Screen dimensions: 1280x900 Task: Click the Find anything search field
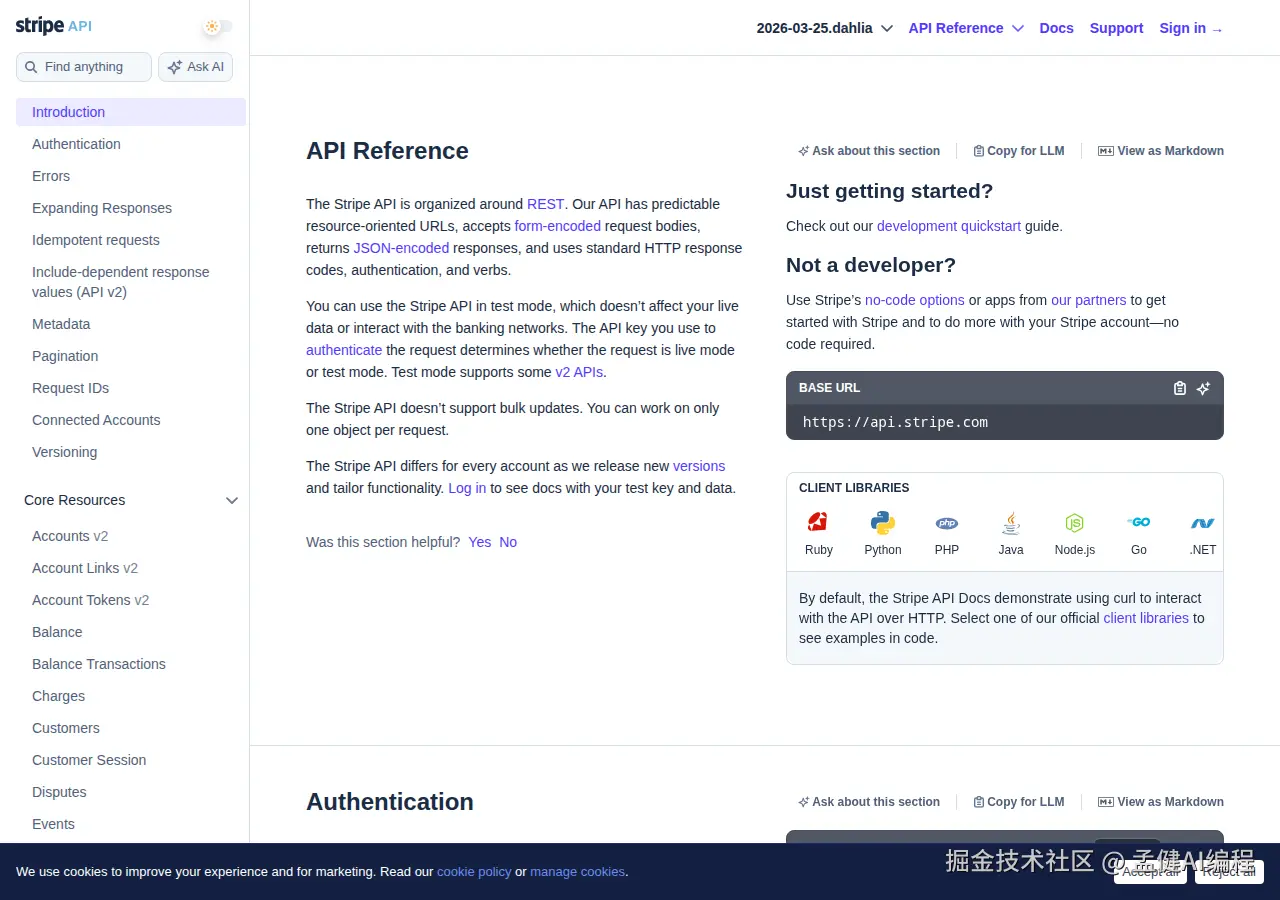(83, 66)
